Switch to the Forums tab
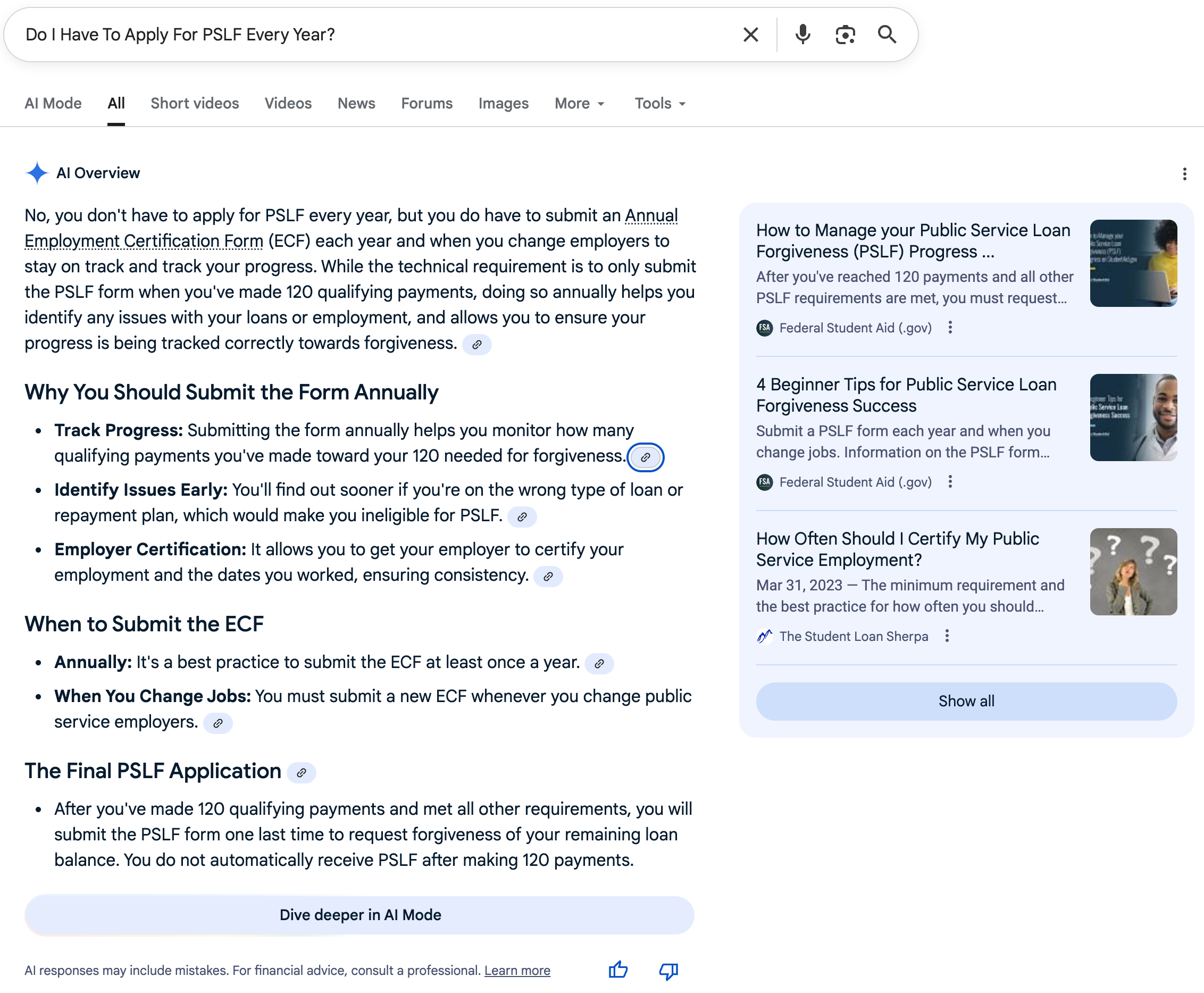 [427, 104]
